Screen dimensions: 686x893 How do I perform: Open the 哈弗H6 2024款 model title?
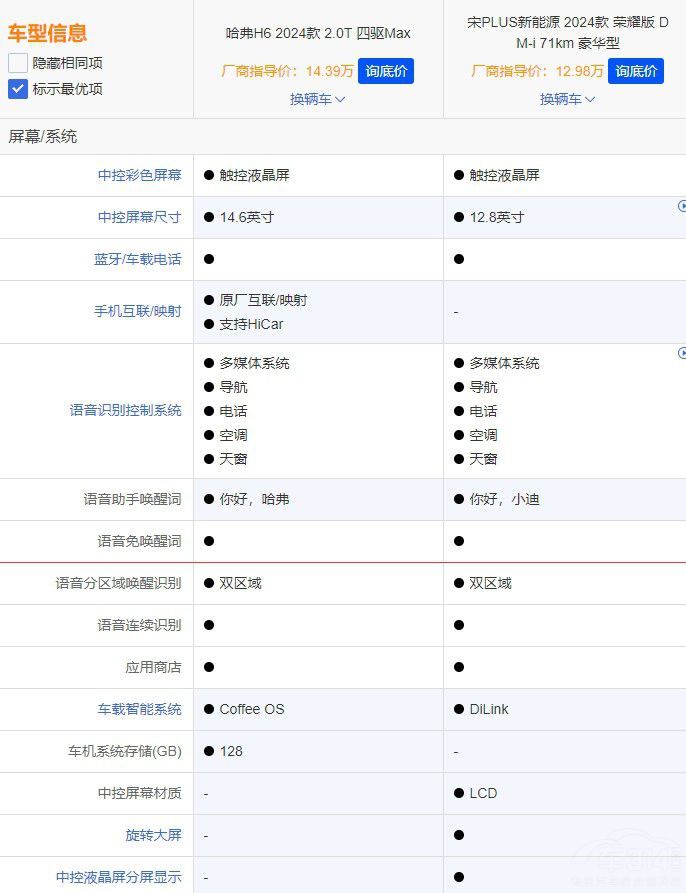(318, 33)
